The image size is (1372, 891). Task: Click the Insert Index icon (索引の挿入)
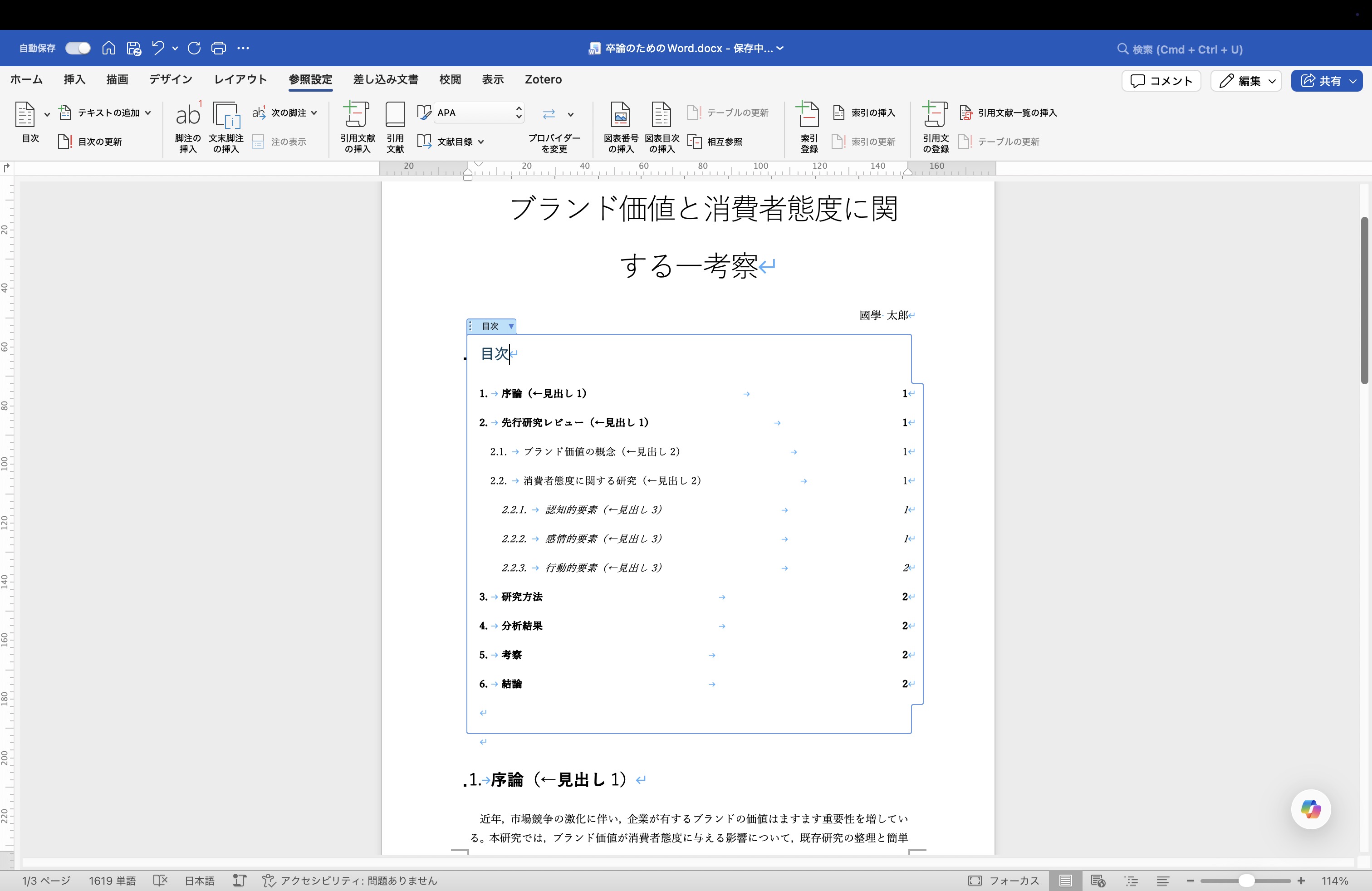(863, 113)
